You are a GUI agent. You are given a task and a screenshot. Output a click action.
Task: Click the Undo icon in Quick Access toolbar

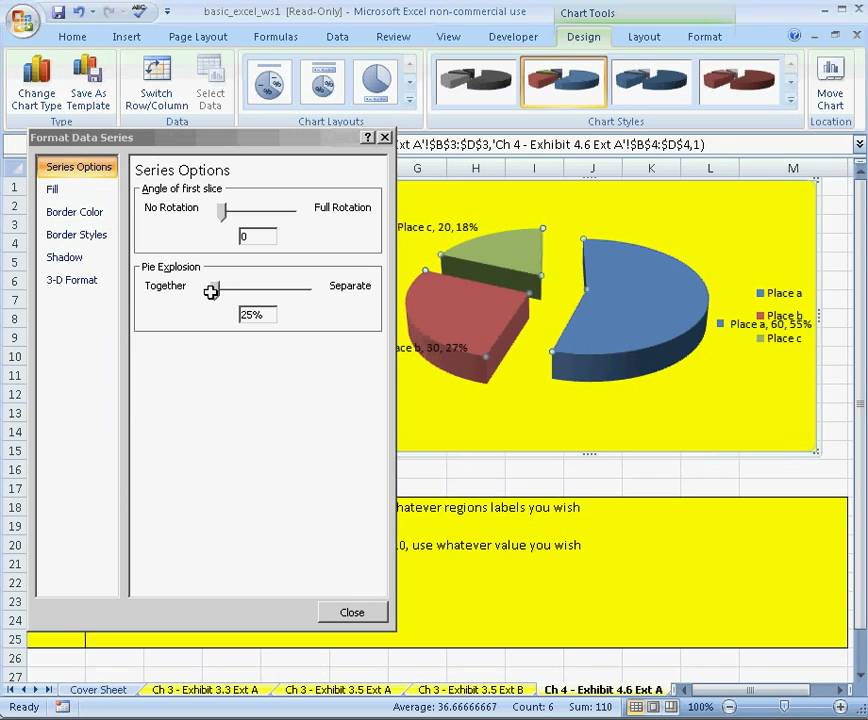click(79, 12)
